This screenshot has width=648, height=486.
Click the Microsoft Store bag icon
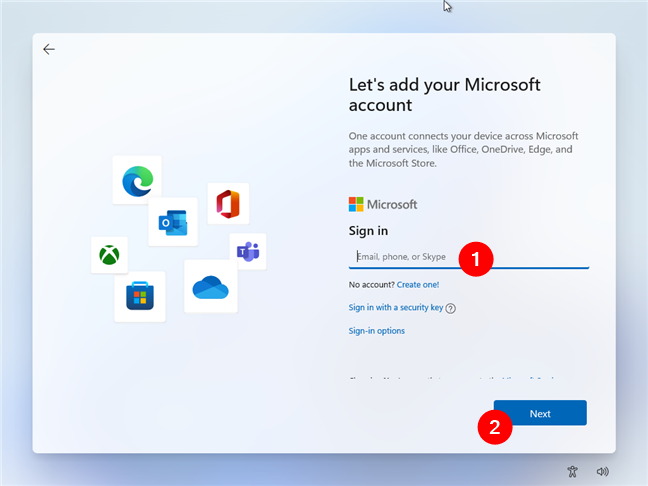coord(140,296)
